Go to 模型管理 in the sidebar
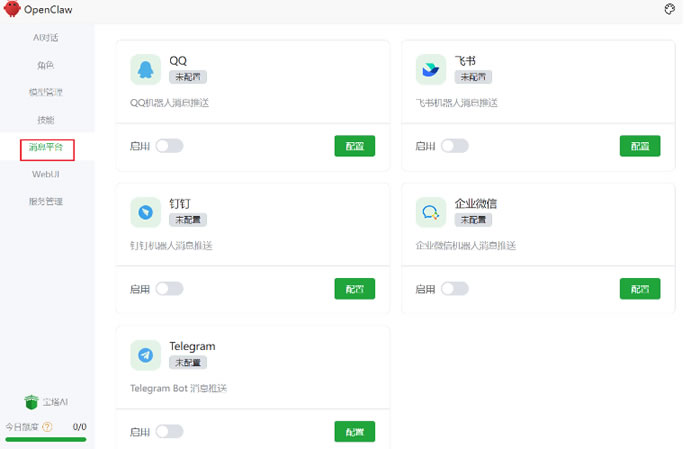Image resolution: width=700 pixels, height=449 pixels. [x=46, y=92]
